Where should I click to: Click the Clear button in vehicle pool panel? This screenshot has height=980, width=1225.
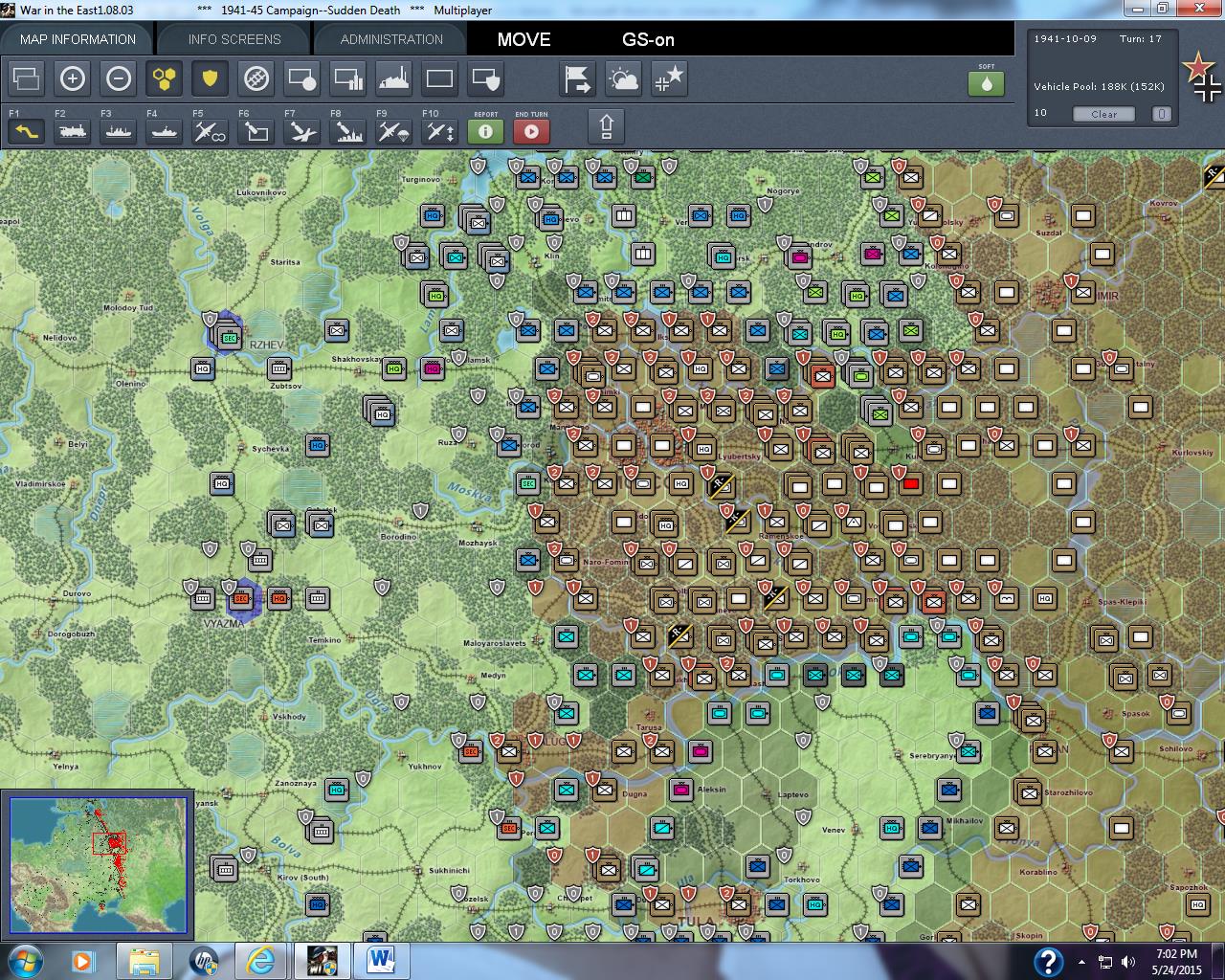(x=1103, y=114)
